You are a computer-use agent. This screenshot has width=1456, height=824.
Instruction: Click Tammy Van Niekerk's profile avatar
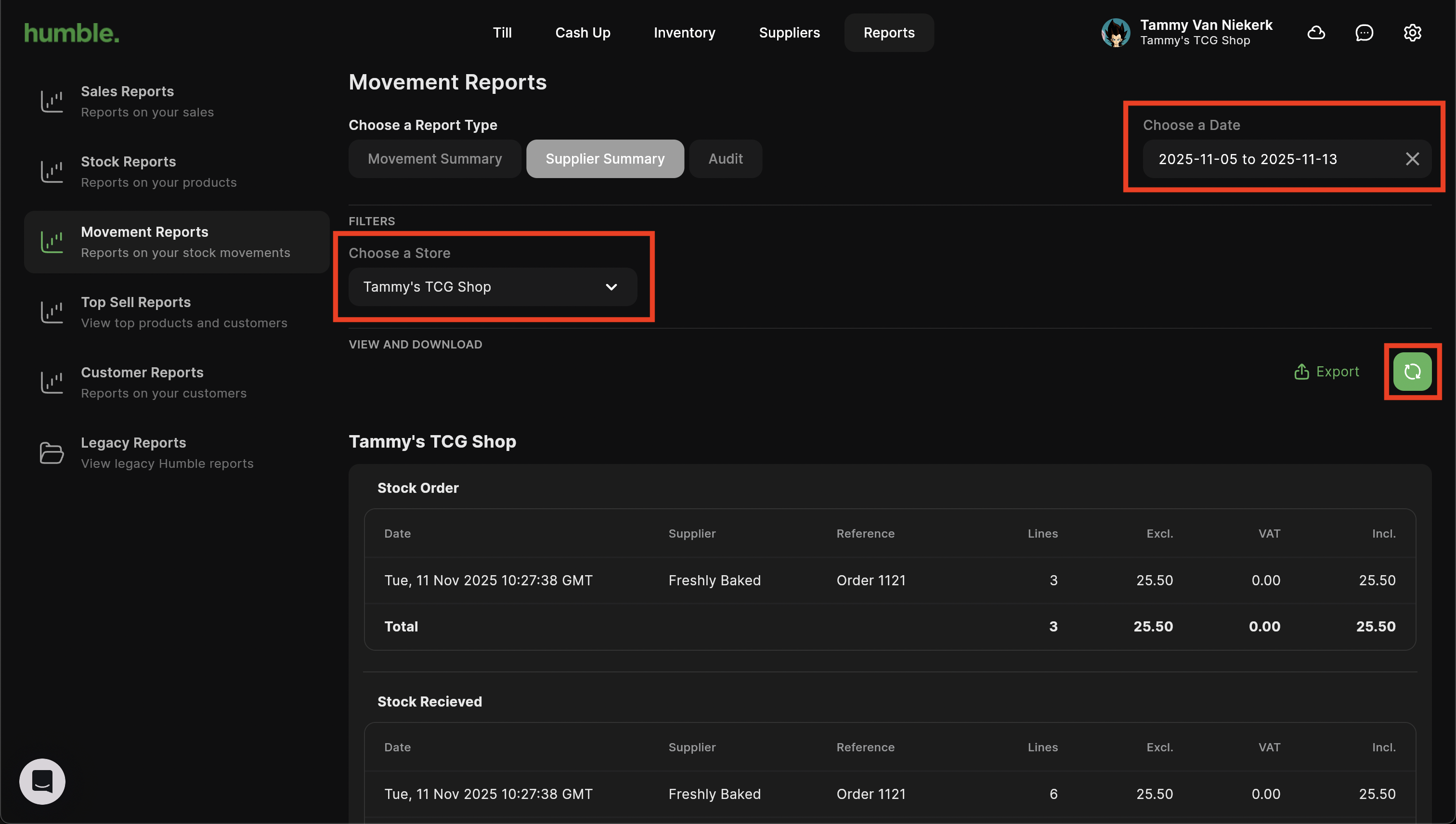coord(1115,33)
